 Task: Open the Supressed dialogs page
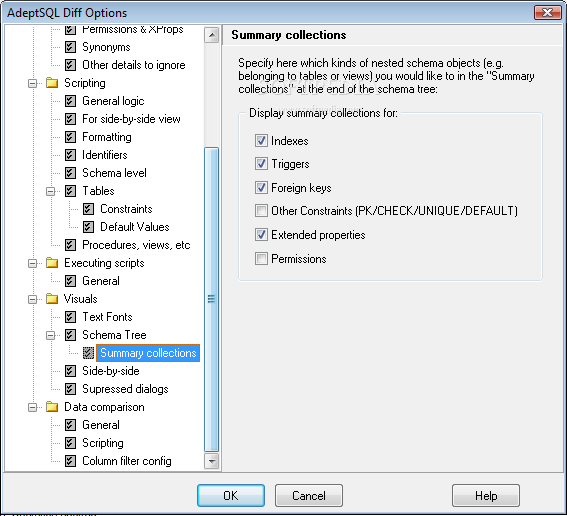click(x=125, y=389)
